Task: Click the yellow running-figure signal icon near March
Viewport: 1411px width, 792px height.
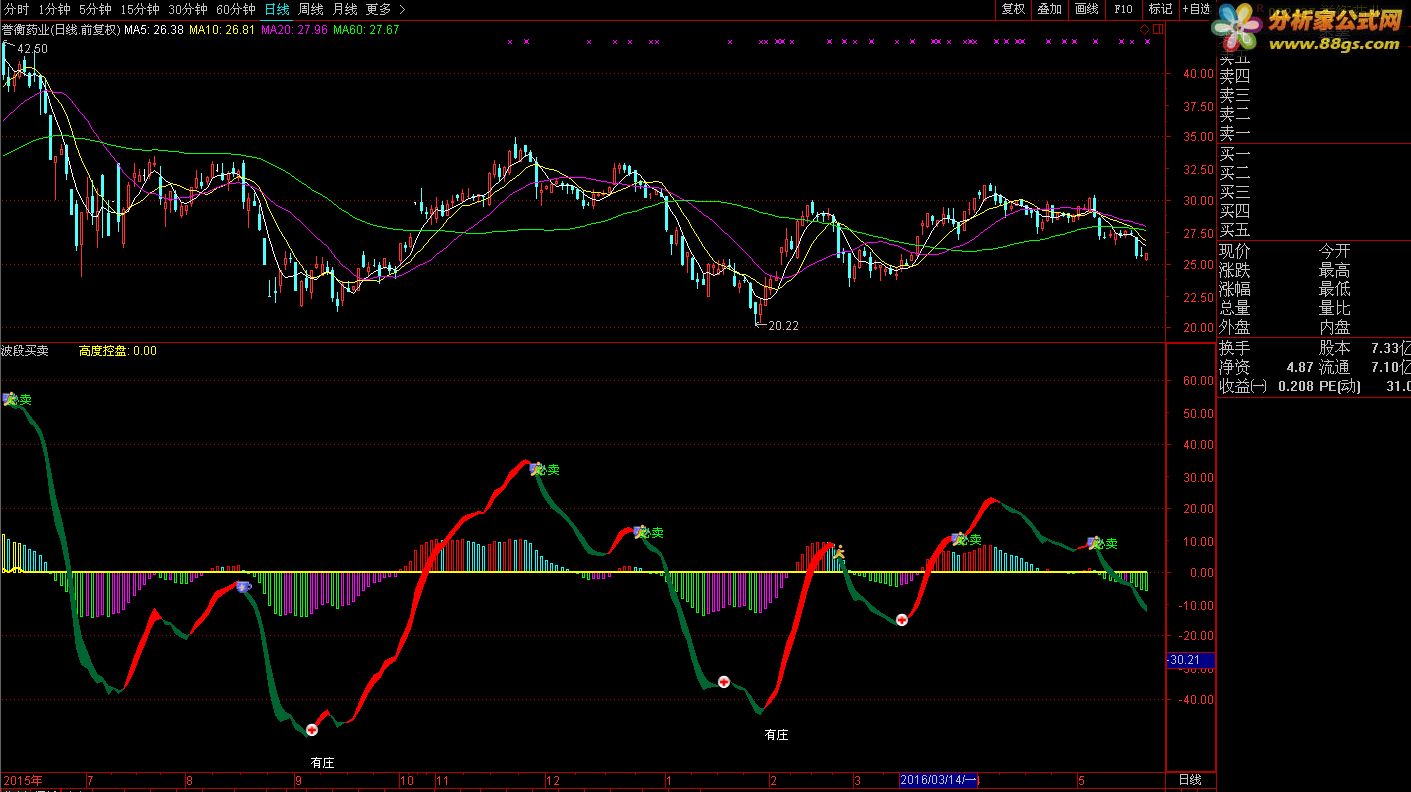Action: (840, 551)
